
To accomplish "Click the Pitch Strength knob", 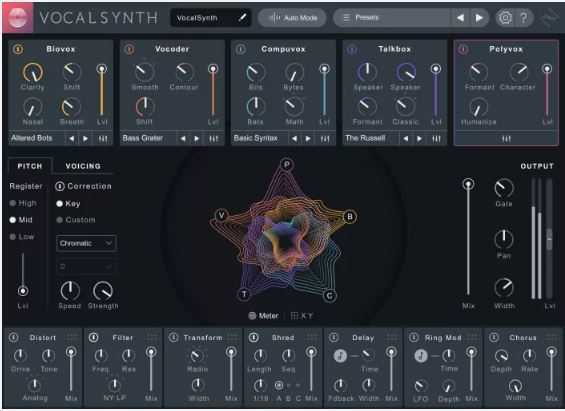I will 103,291.
